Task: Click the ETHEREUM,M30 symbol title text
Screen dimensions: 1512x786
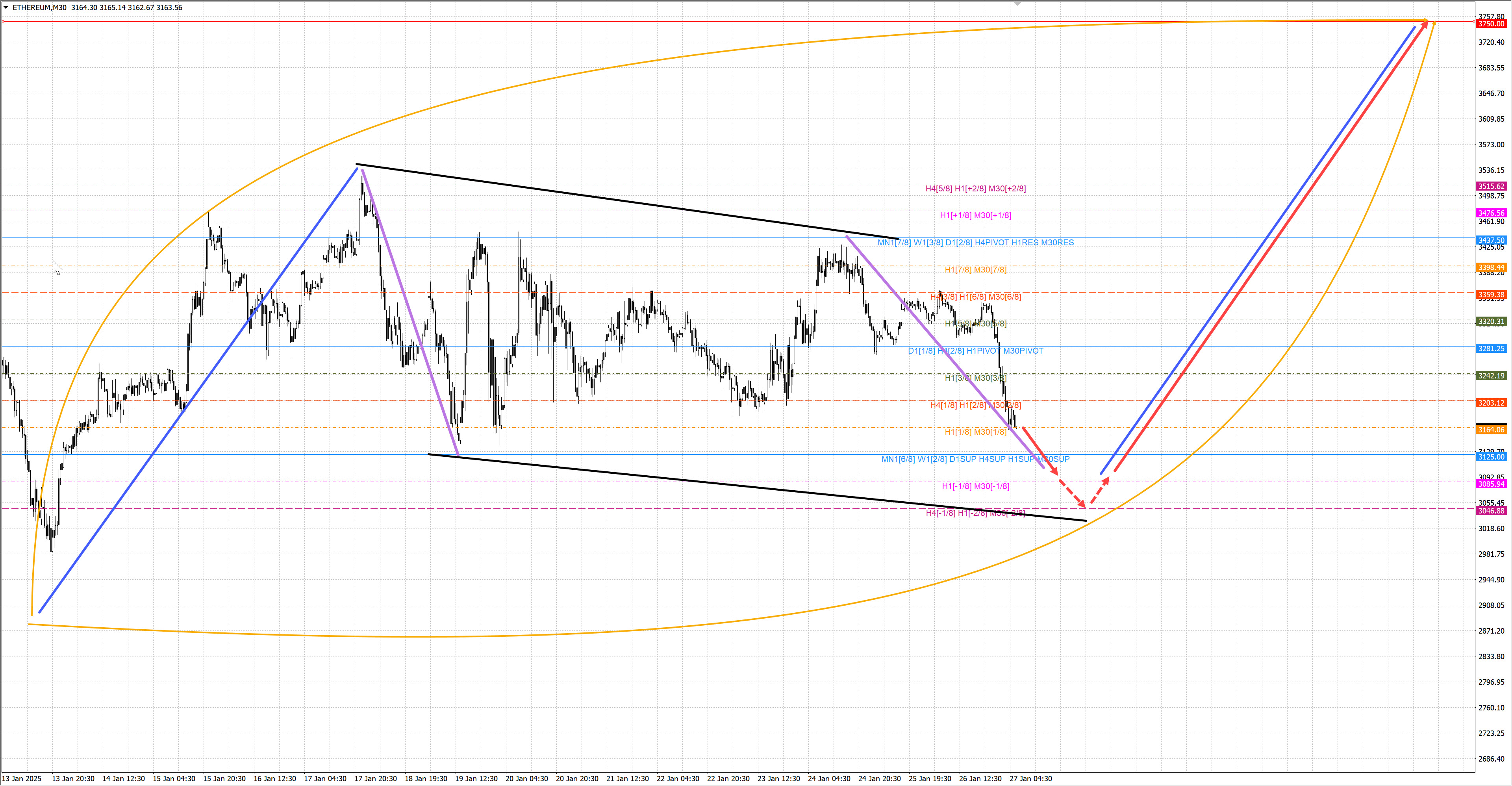Action: 39,7
